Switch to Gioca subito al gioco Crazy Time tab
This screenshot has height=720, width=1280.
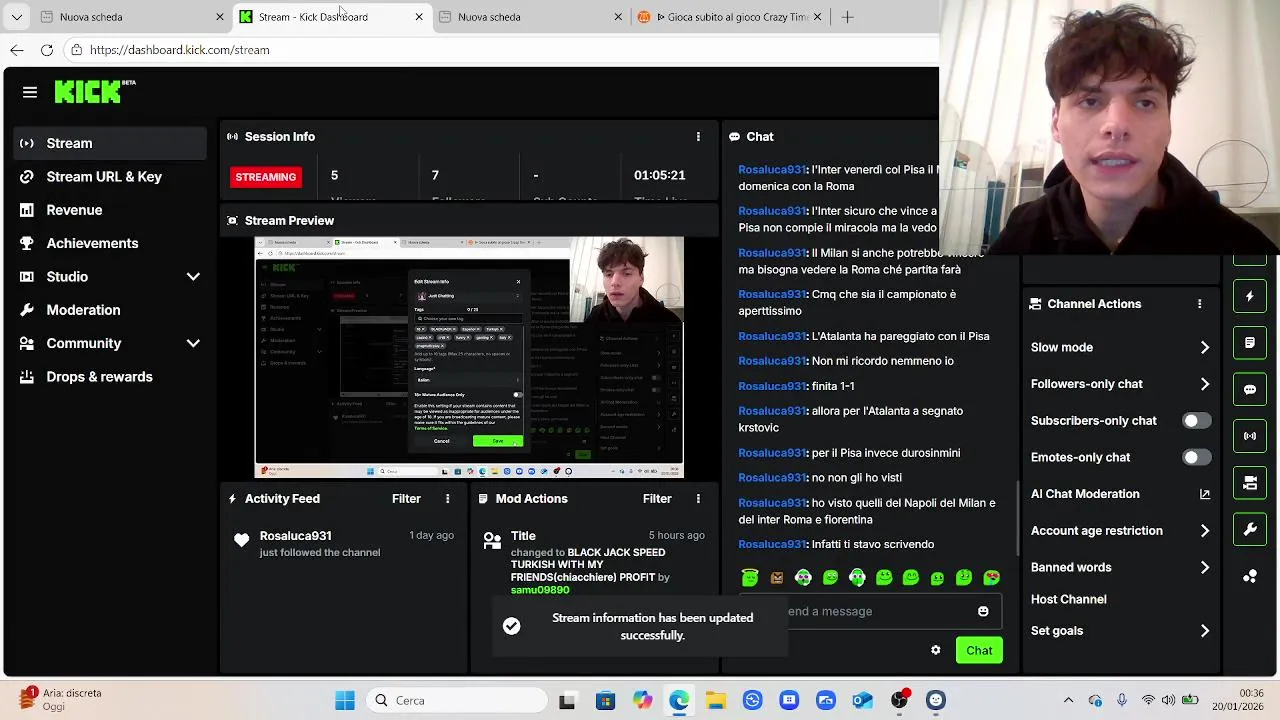click(x=730, y=17)
